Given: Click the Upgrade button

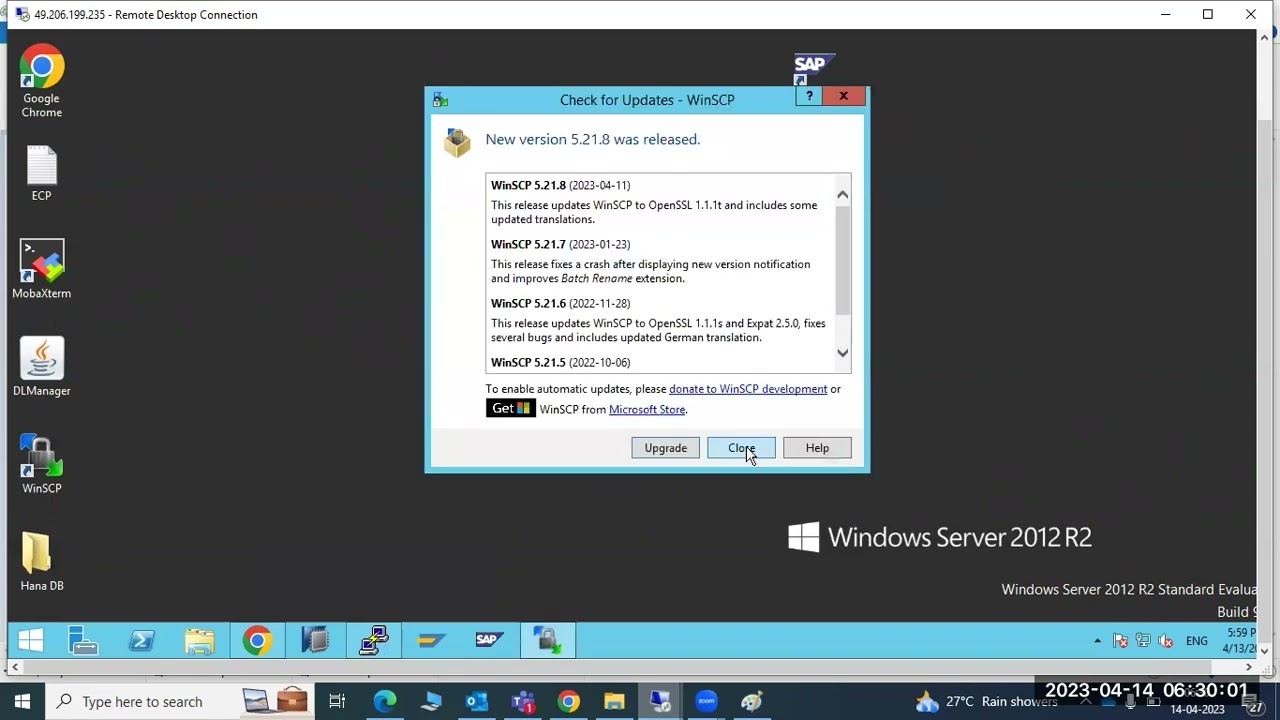Looking at the screenshot, I should coord(665,448).
